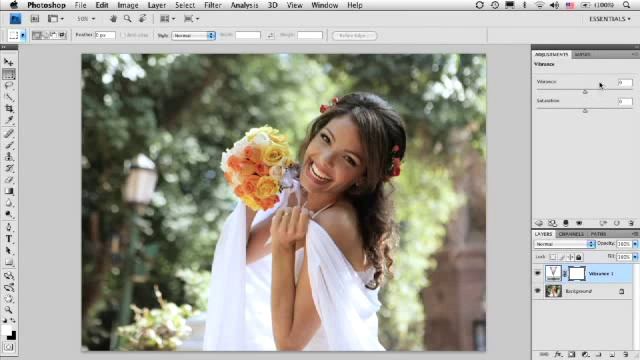Viewport: 640px width, 360px height.
Task: Open the Analysis menu
Action: point(244,5)
